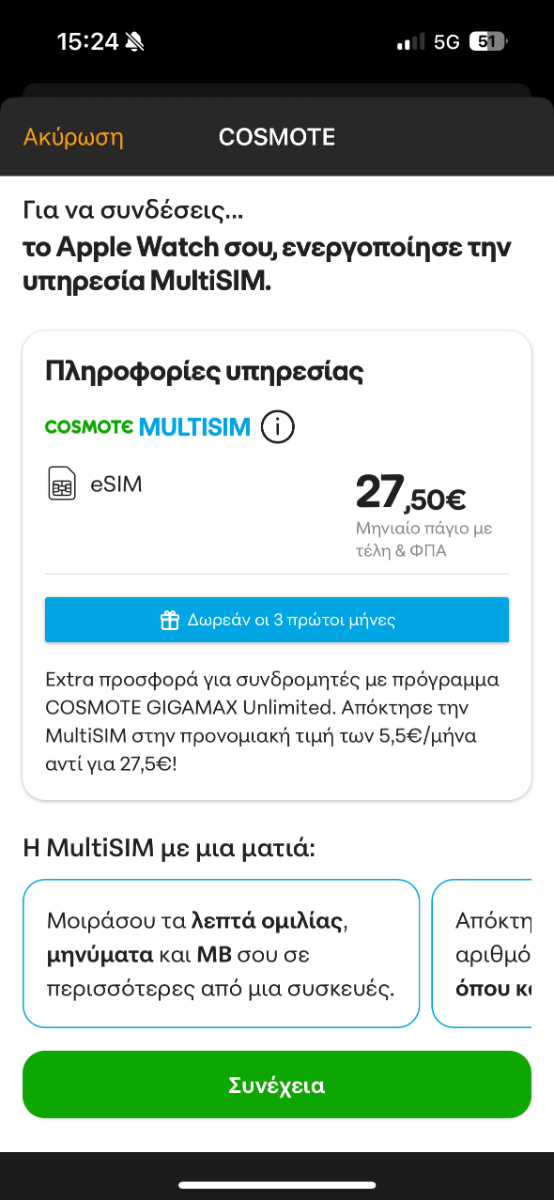Tap the MultiSIM info circle icon

tap(278, 427)
